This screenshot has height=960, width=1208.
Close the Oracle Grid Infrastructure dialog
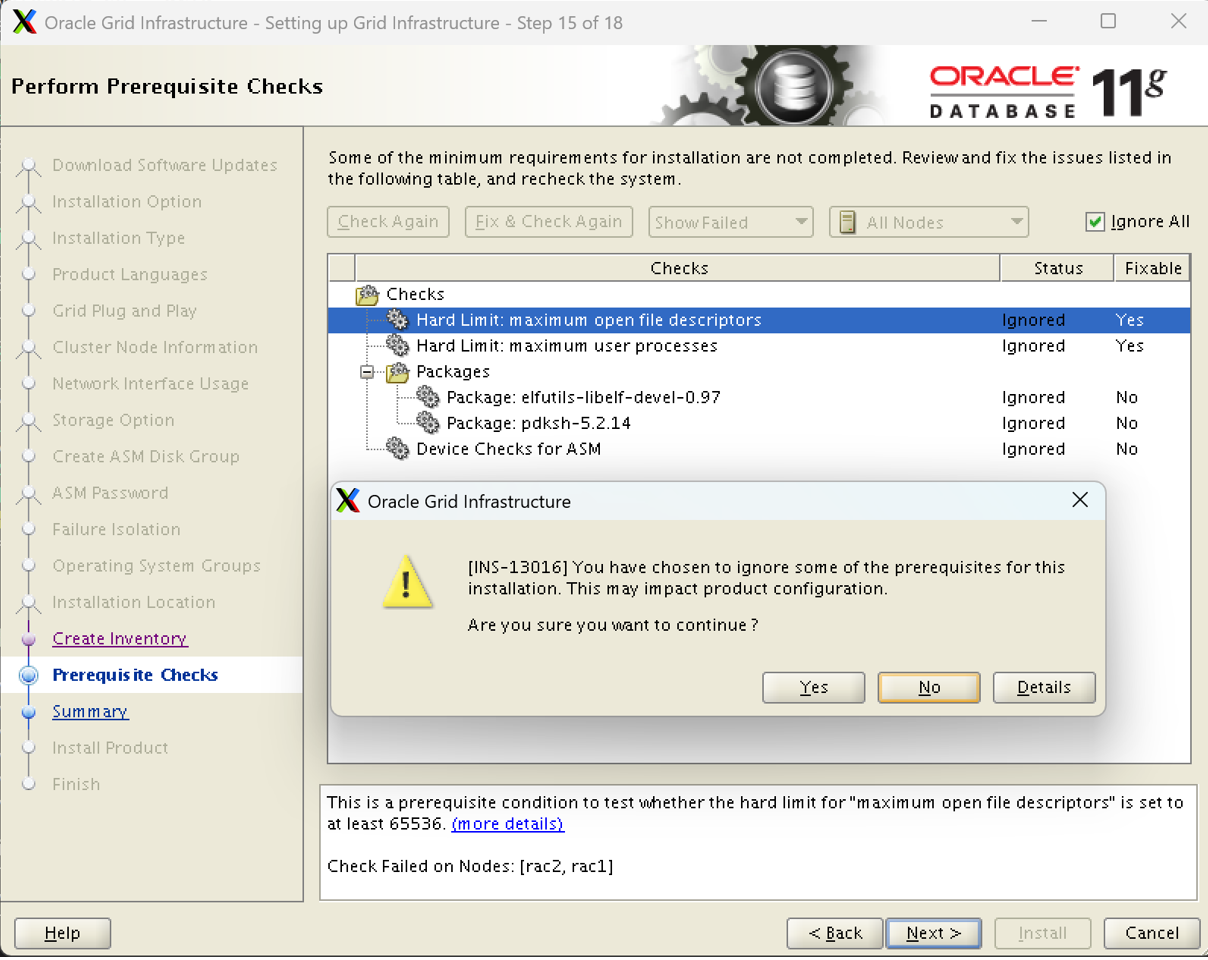click(1080, 500)
